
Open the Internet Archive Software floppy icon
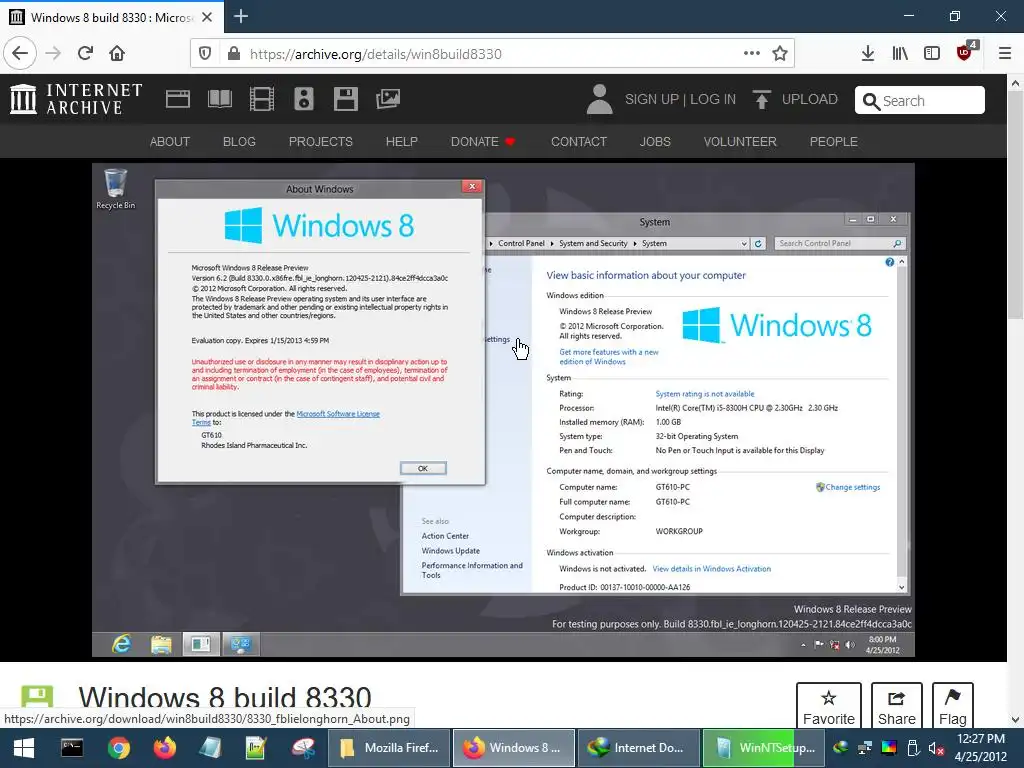345,99
